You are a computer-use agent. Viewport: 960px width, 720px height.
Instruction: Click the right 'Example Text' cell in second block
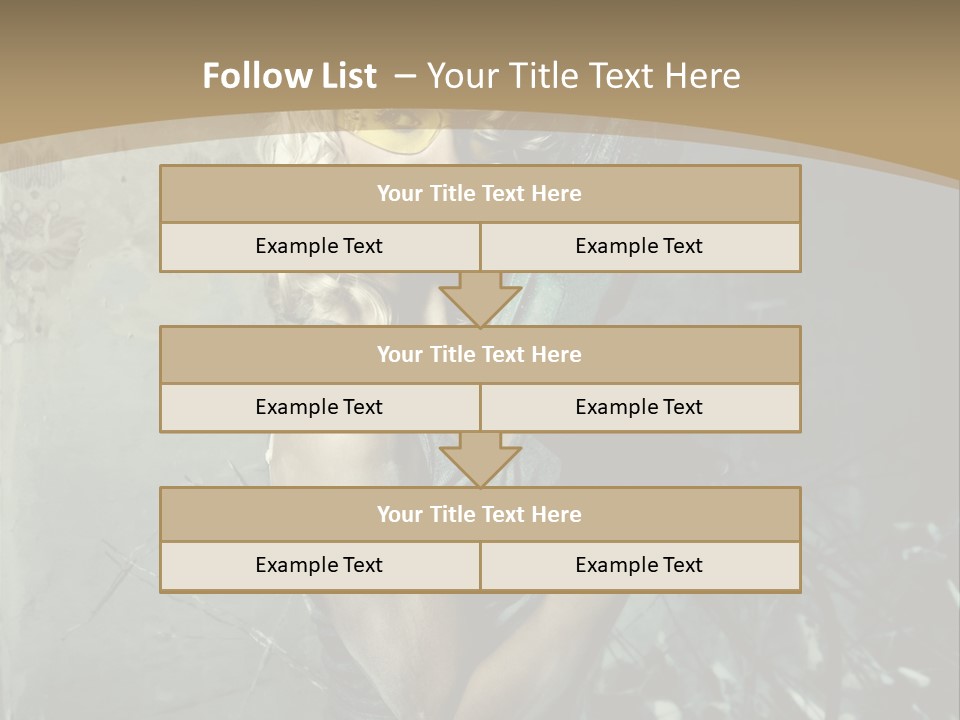[x=640, y=408]
